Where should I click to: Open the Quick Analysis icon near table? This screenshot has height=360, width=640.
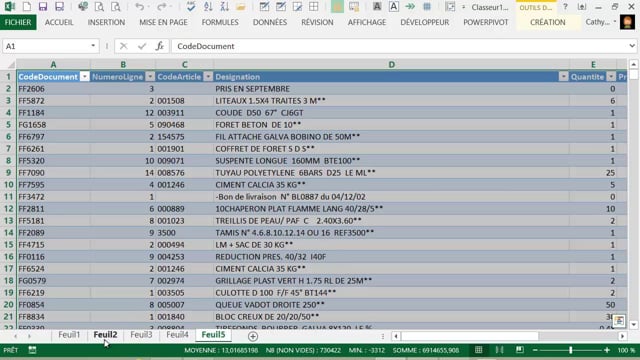click(619, 321)
